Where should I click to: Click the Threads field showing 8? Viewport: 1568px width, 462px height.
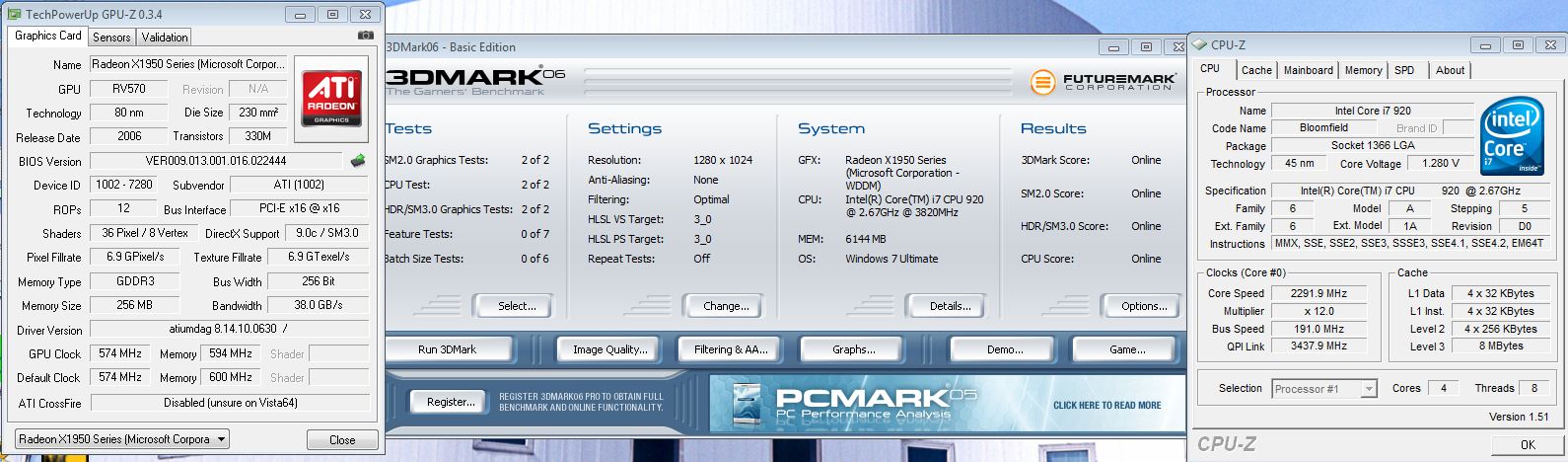click(x=1534, y=389)
